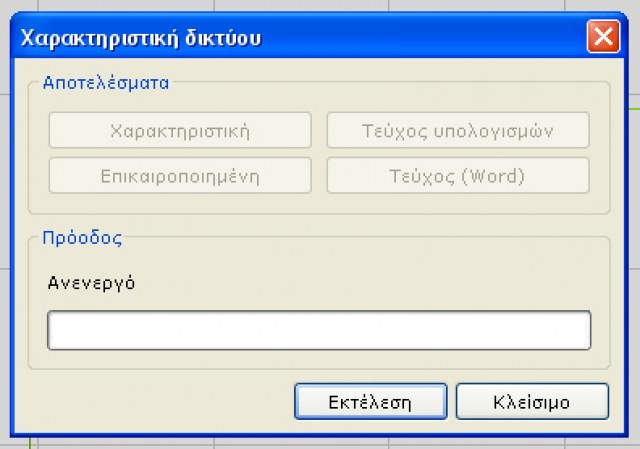Click the Πρόοδος group label
This screenshot has height=449, width=640.
[x=82, y=238]
